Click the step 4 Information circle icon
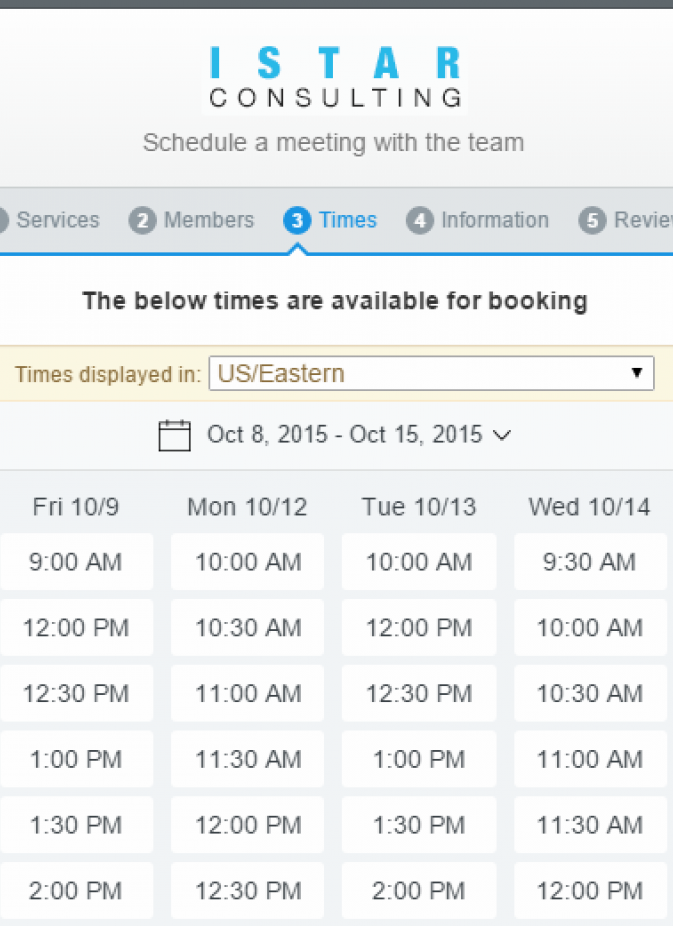673x926 pixels. coord(420,221)
